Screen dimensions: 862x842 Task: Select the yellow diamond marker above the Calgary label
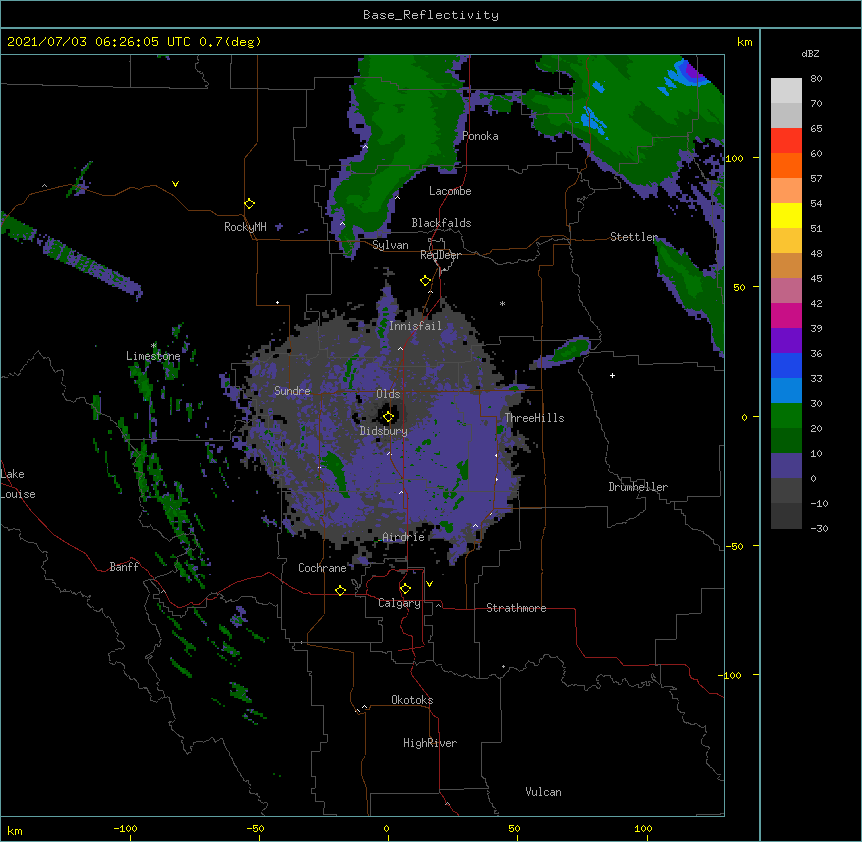point(405,589)
